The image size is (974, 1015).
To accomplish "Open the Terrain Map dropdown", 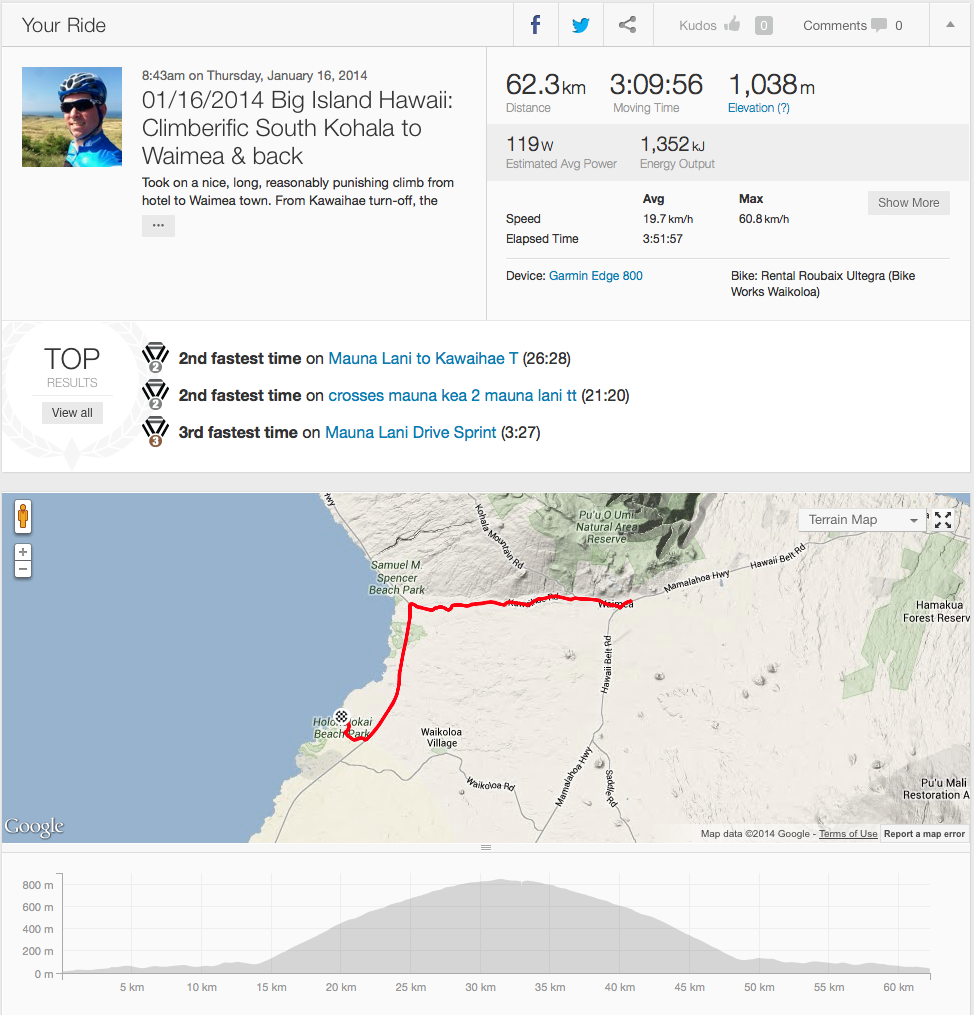I will [x=859, y=520].
